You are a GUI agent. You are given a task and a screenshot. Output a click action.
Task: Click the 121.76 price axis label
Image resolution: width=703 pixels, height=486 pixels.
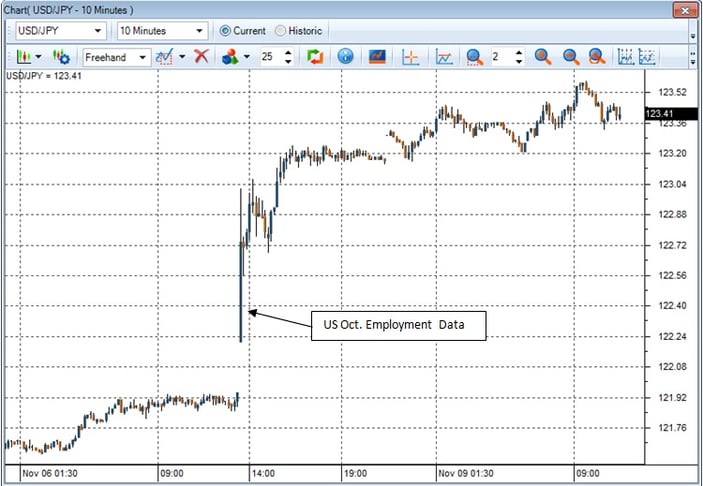point(672,428)
